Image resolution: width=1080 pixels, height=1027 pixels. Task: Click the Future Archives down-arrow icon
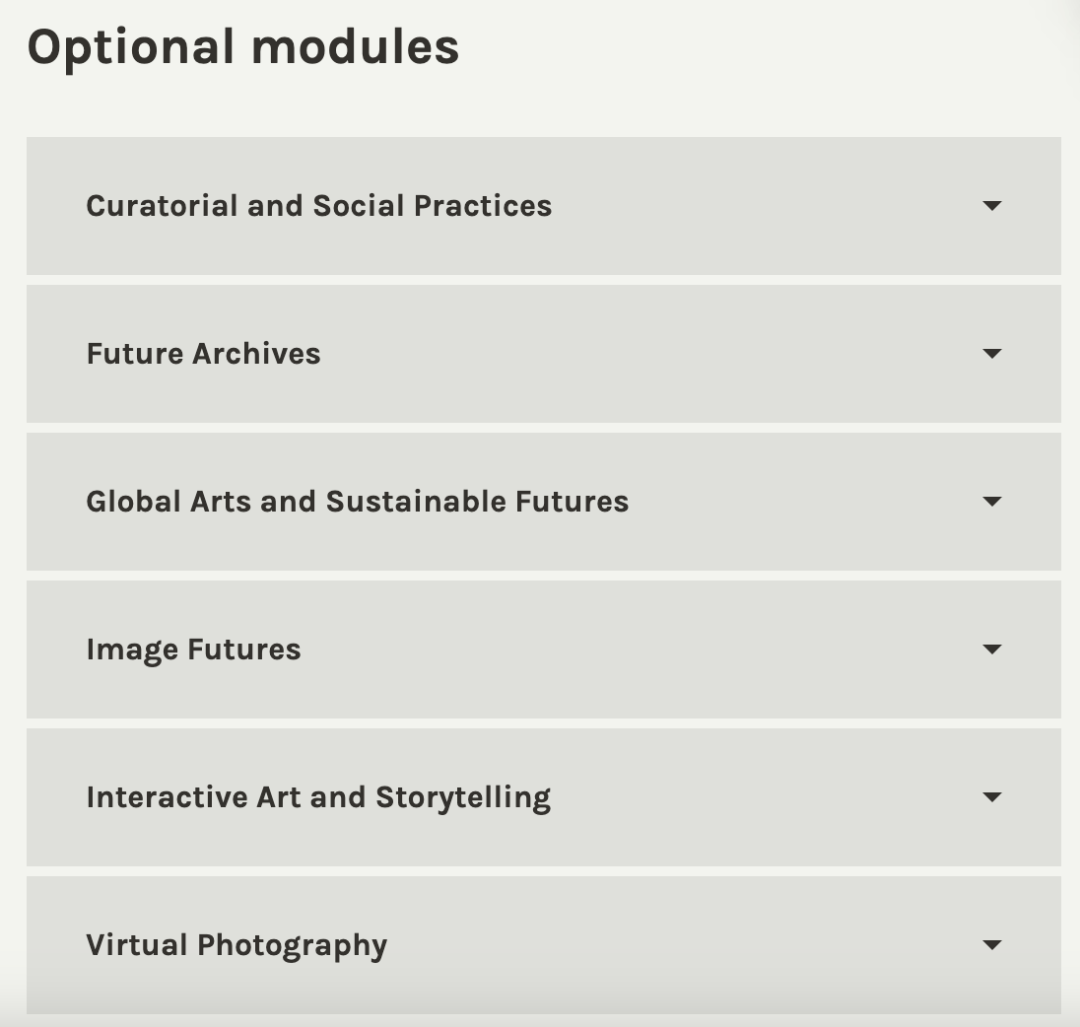point(991,354)
